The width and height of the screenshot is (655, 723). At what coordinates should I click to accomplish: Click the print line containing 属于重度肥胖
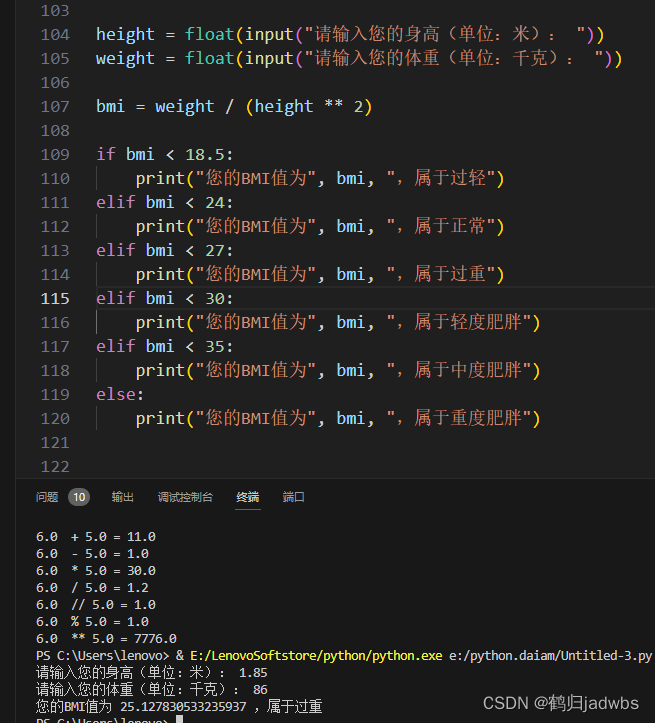pyautogui.click(x=338, y=419)
